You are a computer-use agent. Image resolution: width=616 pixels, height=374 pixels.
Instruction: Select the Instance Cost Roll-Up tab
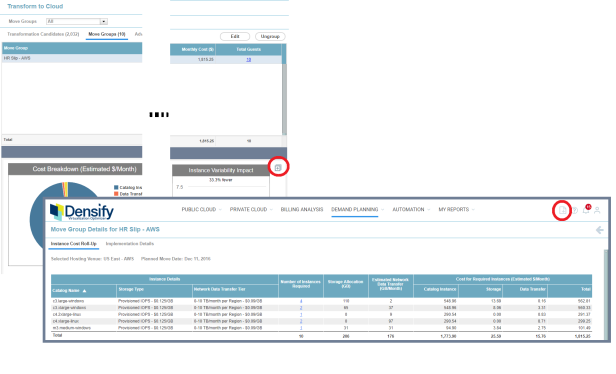[73, 244]
